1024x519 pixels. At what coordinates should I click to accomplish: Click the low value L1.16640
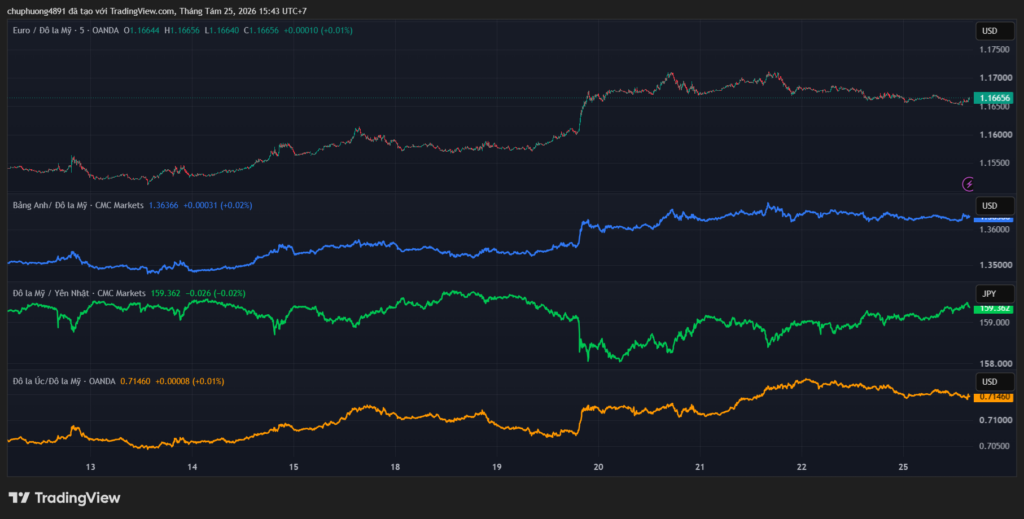click(x=221, y=30)
